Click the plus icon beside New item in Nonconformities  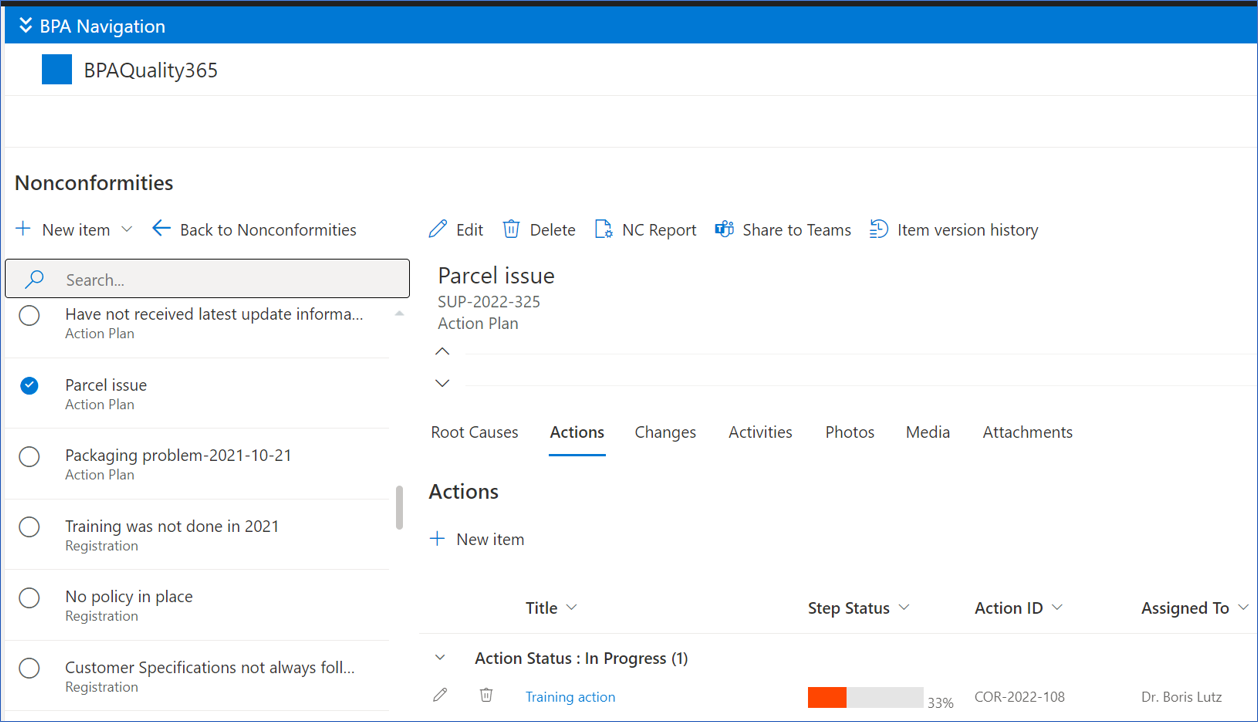[x=23, y=229]
